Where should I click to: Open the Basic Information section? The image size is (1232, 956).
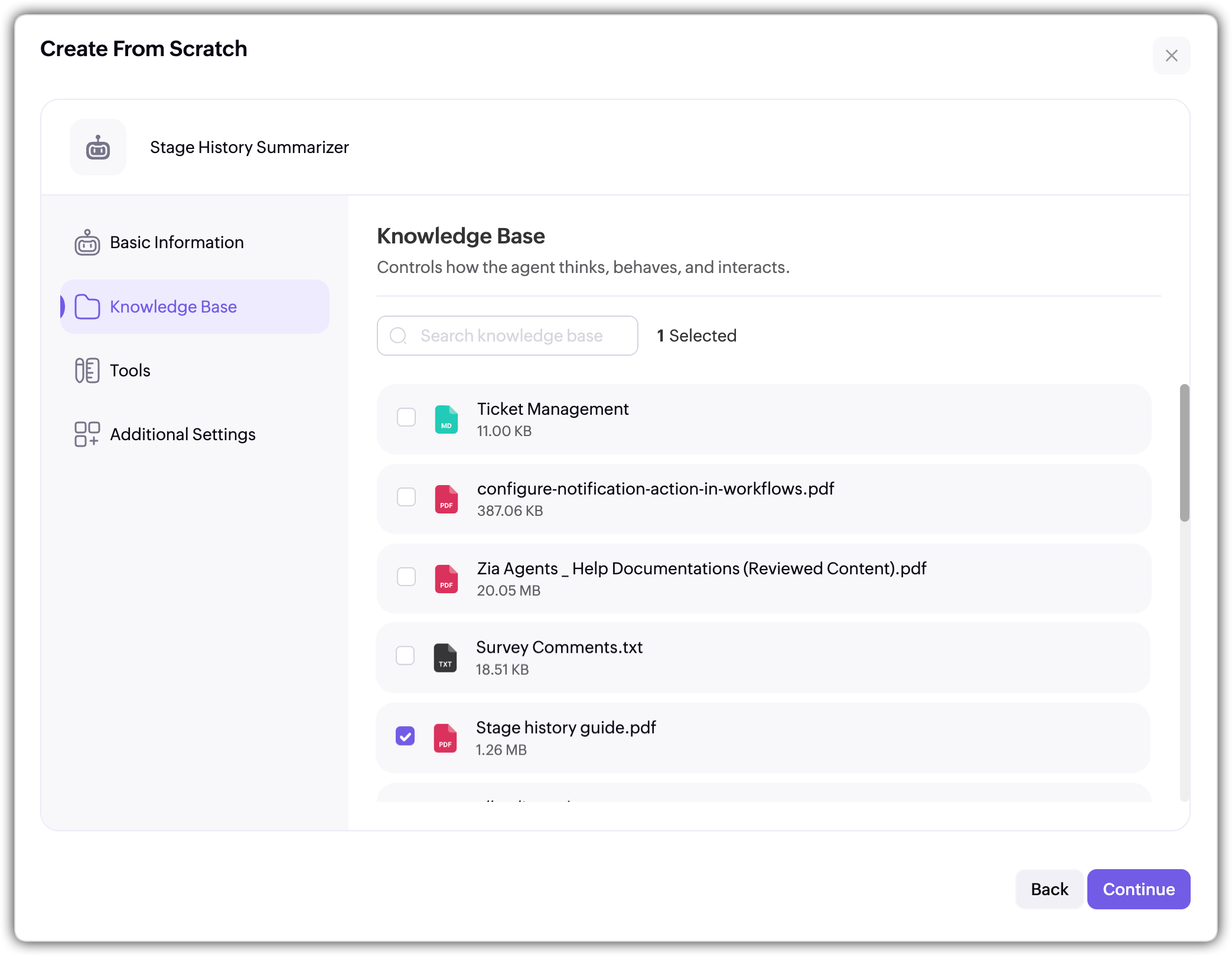point(177,242)
